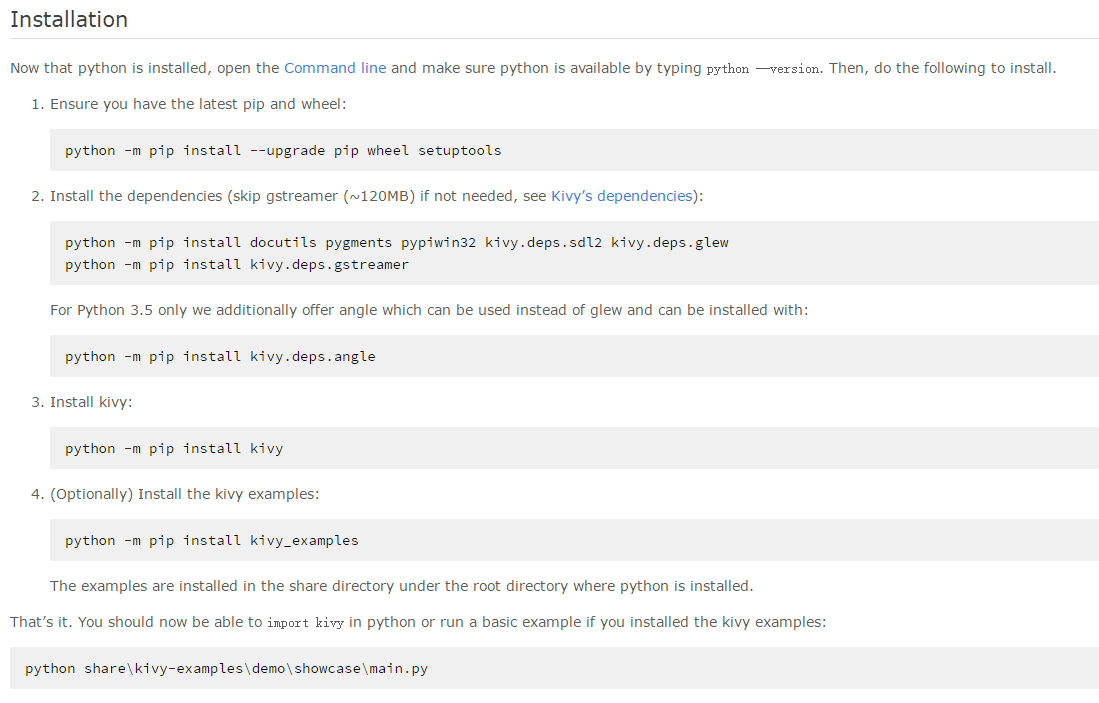Click the kivy.deps.angle install code block
1099x703 pixels.
click(220, 357)
